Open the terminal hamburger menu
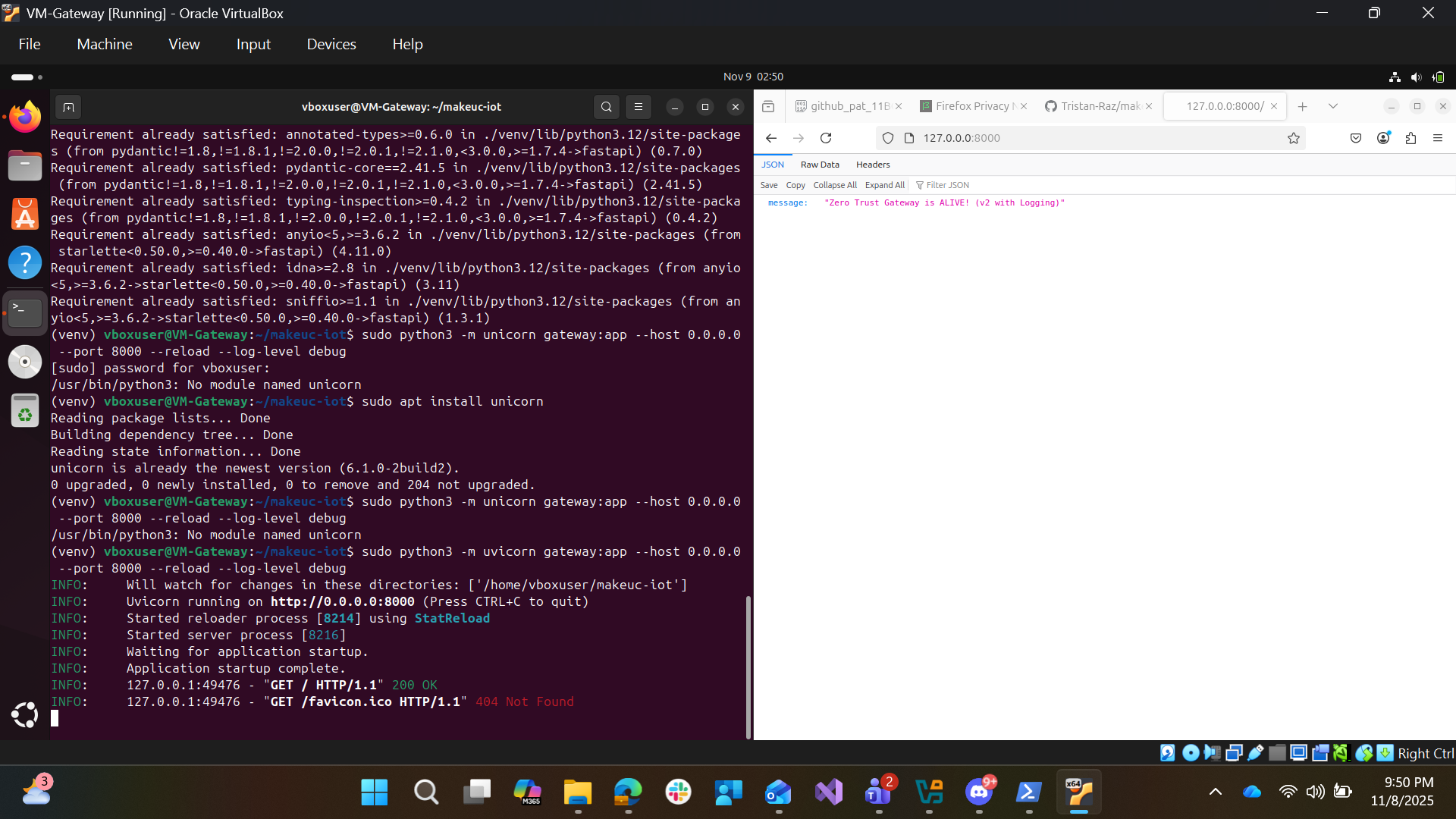Viewport: 1456px width, 819px height. click(639, 107)
